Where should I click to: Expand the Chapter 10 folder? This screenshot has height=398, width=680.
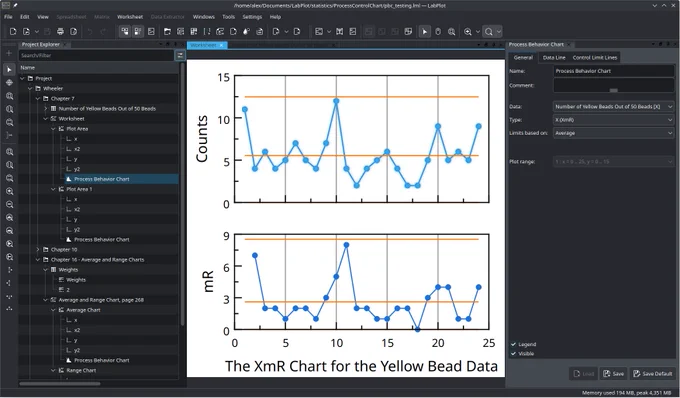(x=38, y=250)
